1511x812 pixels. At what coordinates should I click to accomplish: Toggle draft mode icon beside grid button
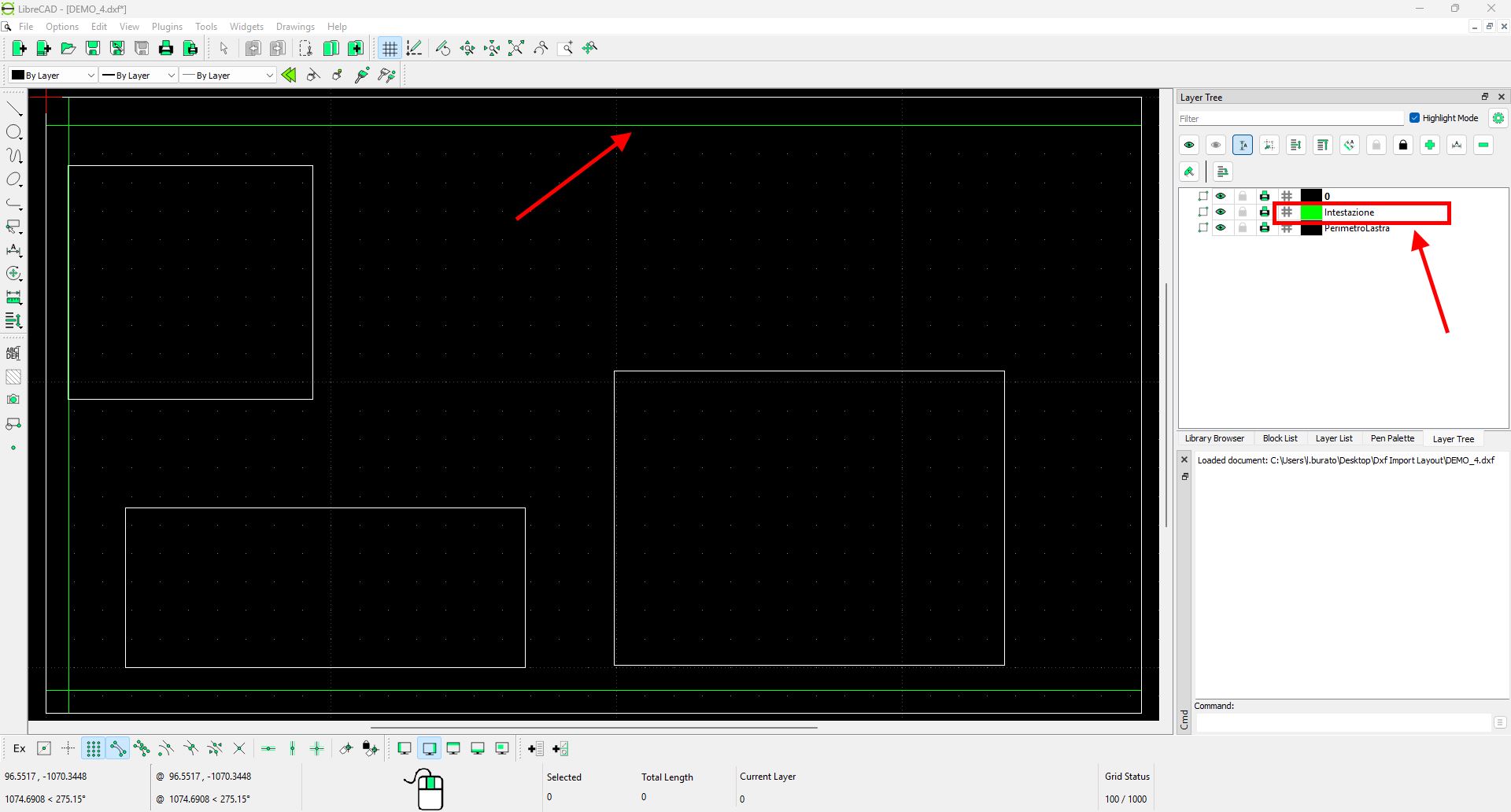point(414,49)
